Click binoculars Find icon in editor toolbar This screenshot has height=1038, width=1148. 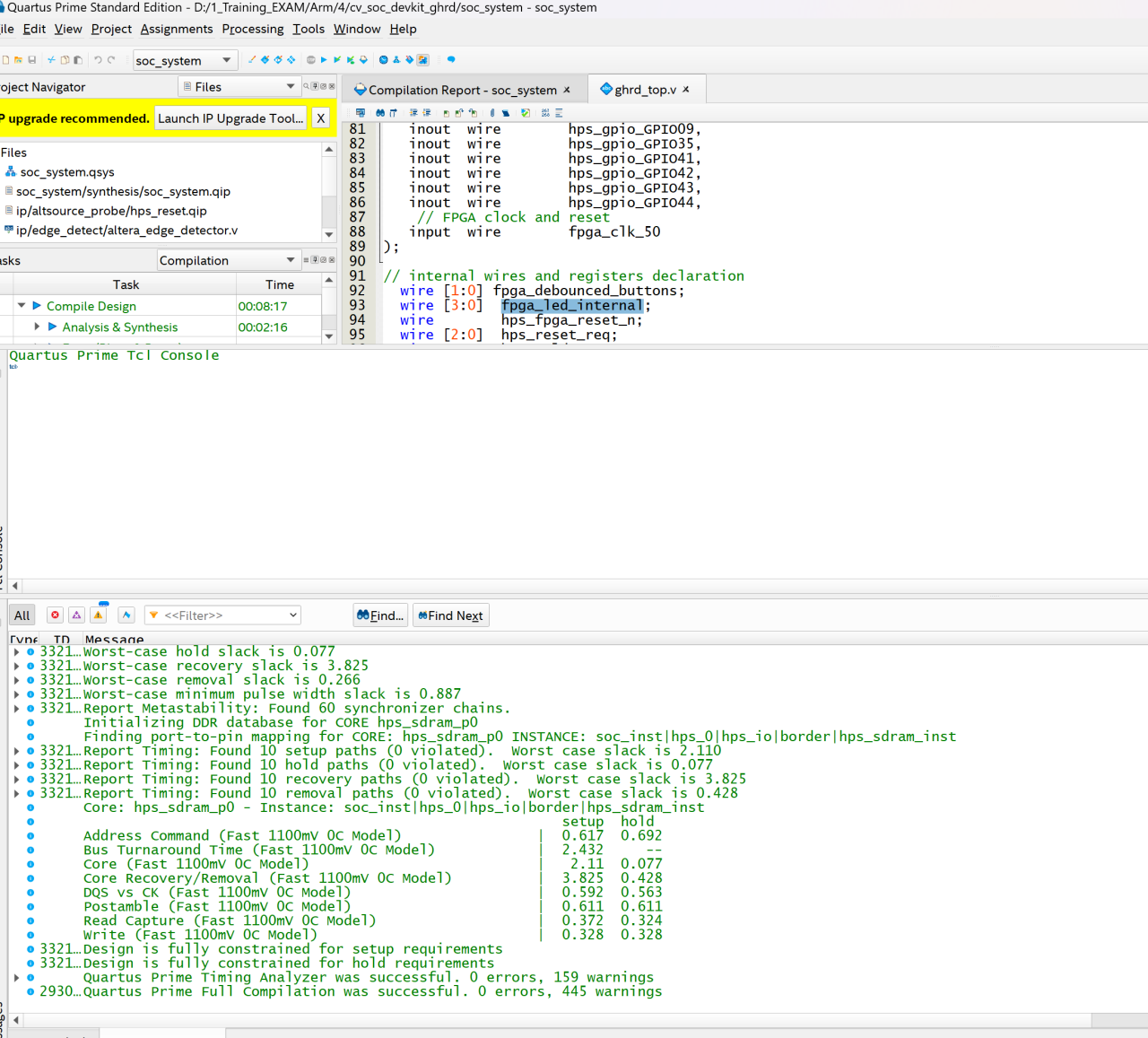(x=380, y=113)
